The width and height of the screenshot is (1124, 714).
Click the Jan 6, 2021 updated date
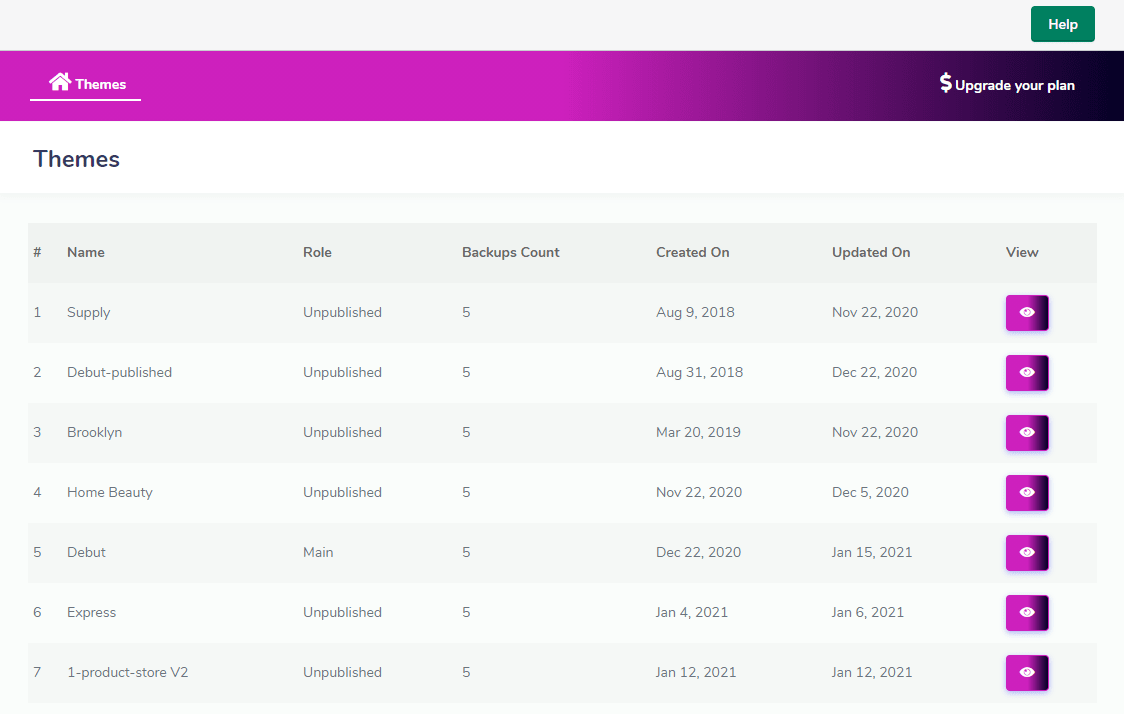[x=867, y=613]
